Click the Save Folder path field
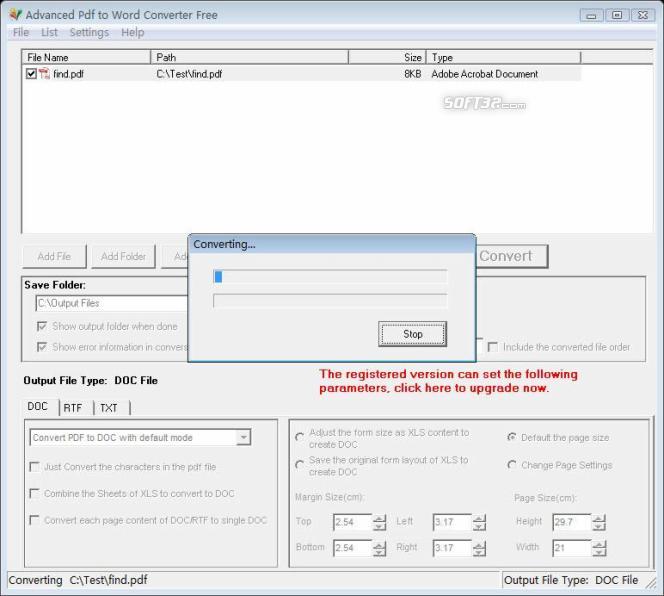The width and height of the screenshot is (664, 596). pyautogui.click(x=112, y=303)
